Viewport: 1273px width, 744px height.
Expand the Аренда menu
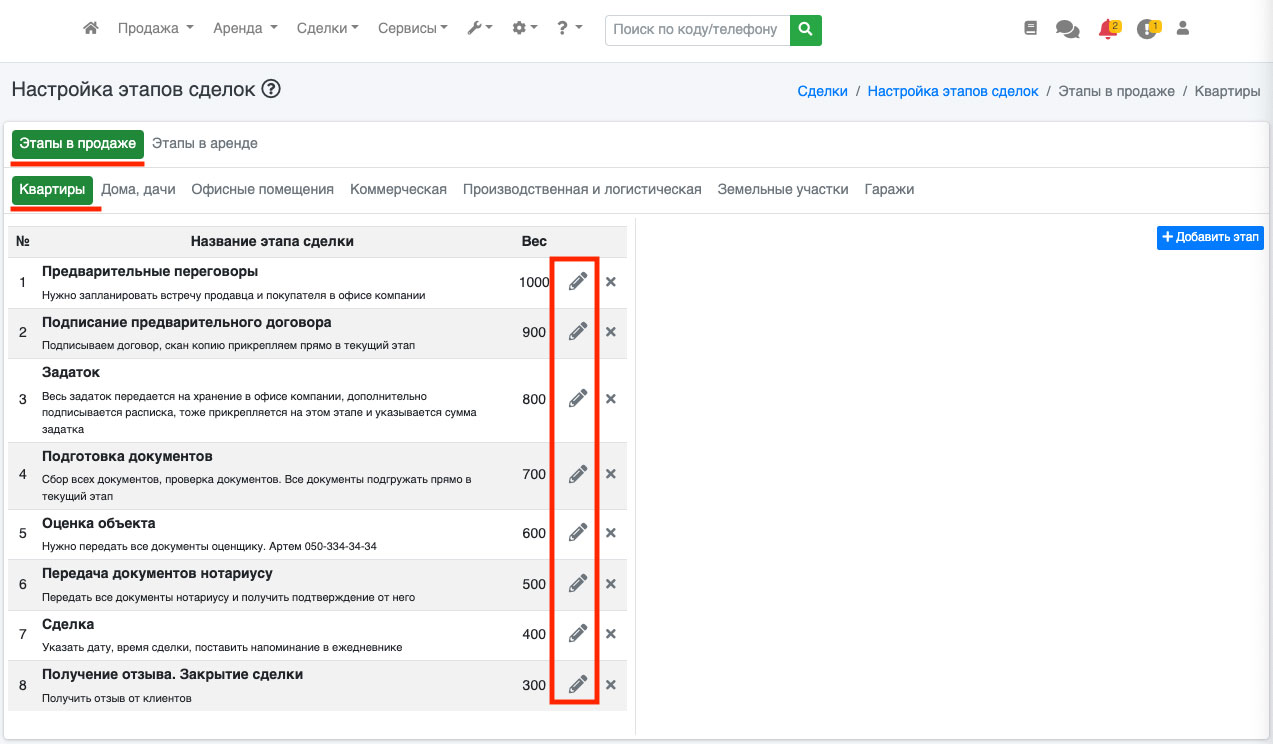[245, 29]
